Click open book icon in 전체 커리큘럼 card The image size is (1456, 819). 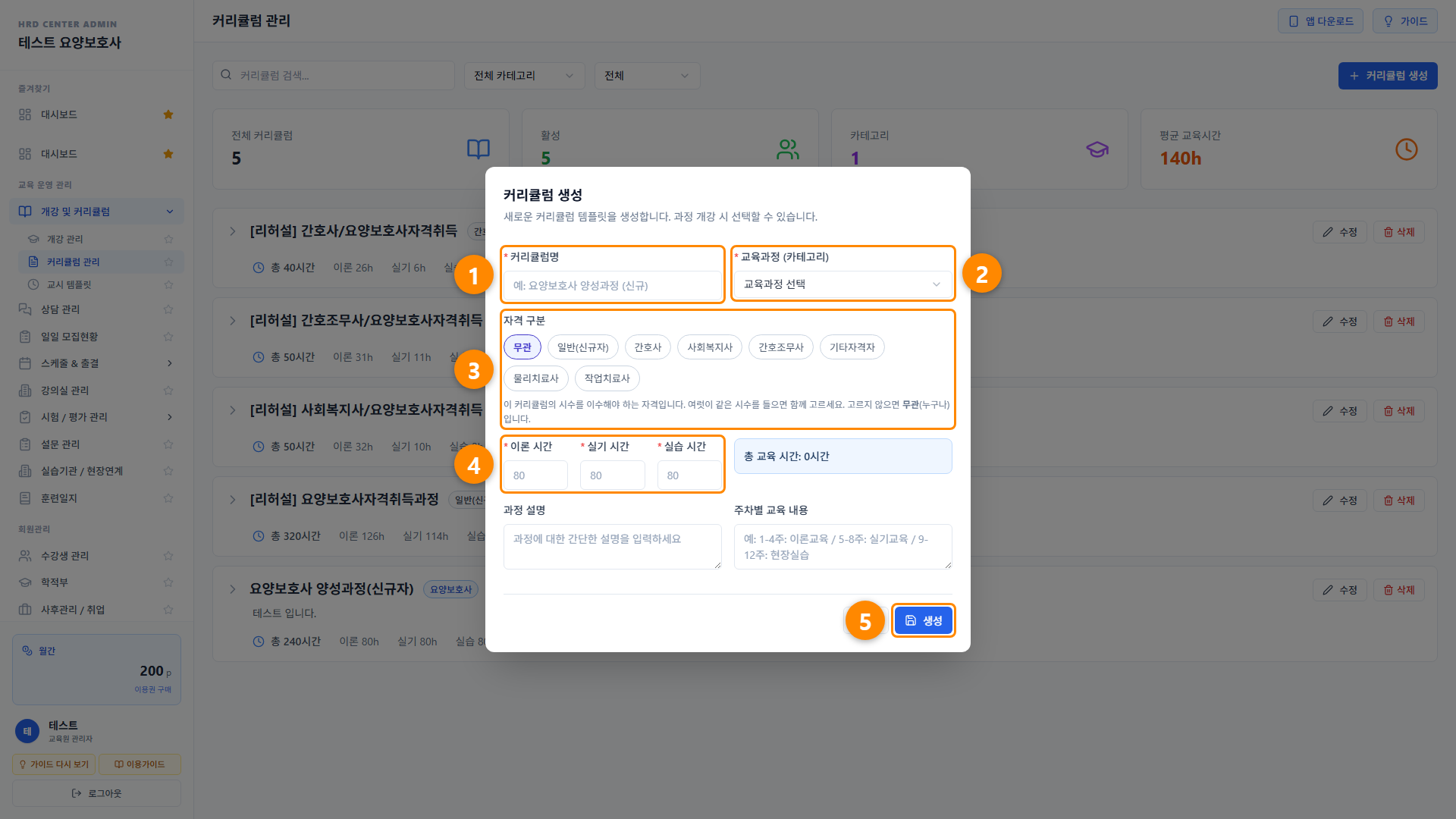pyautogui.click(x=479, y=149)
